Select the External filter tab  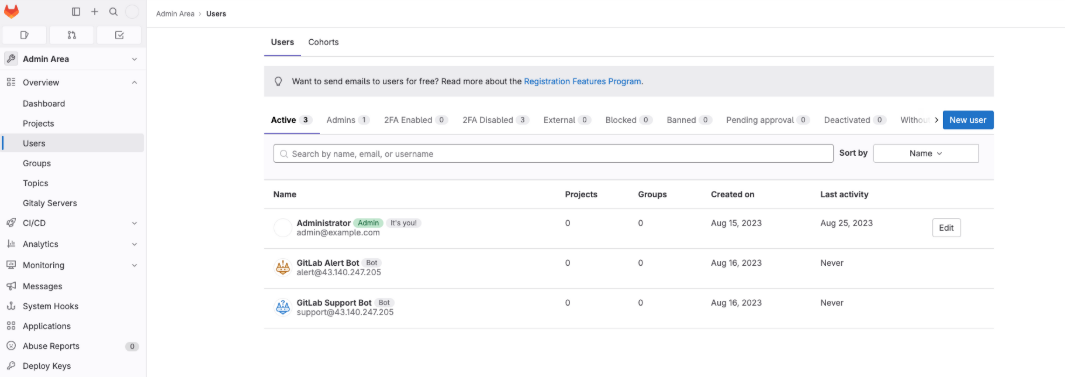(567, 120)
